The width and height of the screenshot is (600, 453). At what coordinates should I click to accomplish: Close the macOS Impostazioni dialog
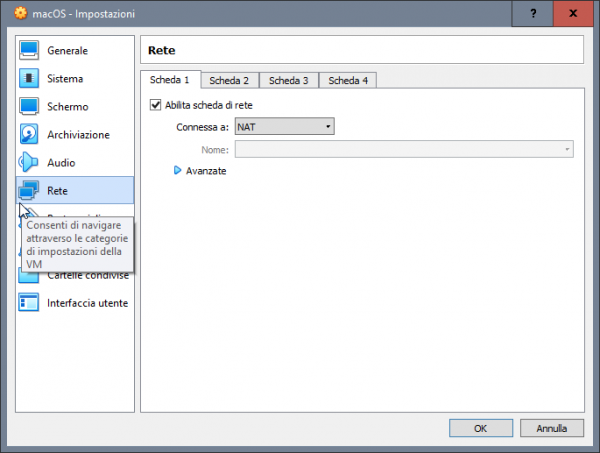point(573,13)
